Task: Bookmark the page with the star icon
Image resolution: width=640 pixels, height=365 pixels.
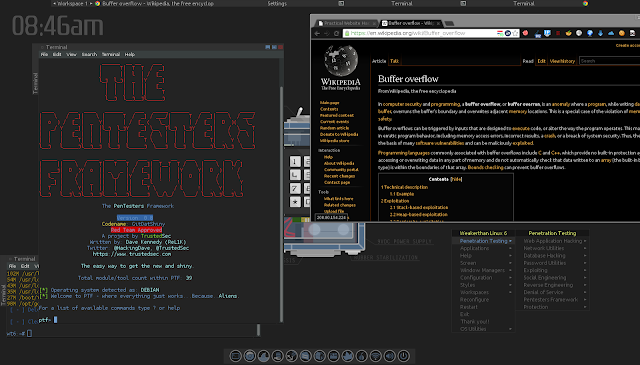Action: 515,33
